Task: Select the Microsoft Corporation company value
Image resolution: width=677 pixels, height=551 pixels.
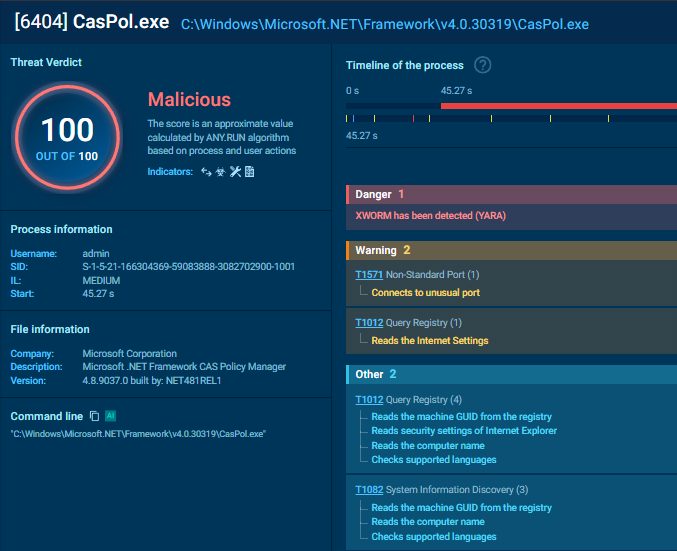Action: coord(130,353)
